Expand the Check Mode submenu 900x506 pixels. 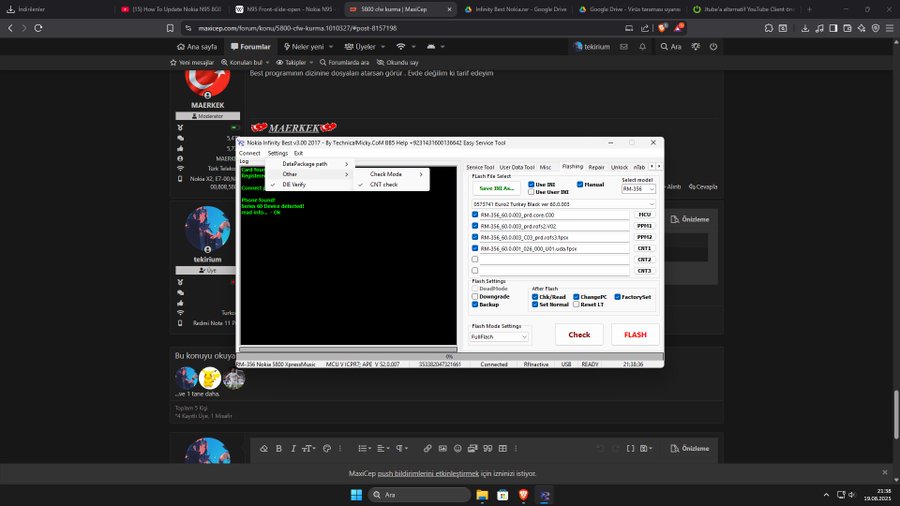pyautogui.click(x=391, y=174)
